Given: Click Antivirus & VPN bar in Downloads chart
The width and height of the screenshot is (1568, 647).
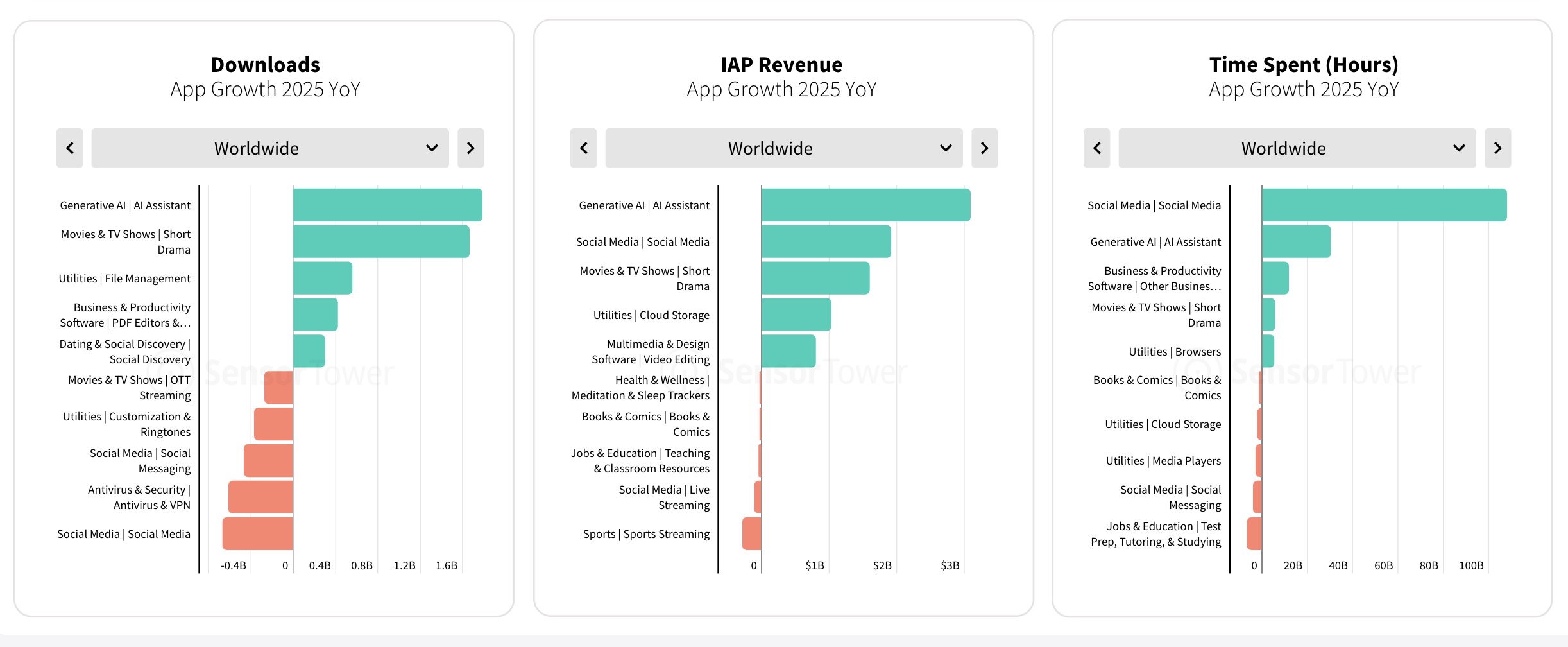Looking at the screenshot, I should pos(260,497).
